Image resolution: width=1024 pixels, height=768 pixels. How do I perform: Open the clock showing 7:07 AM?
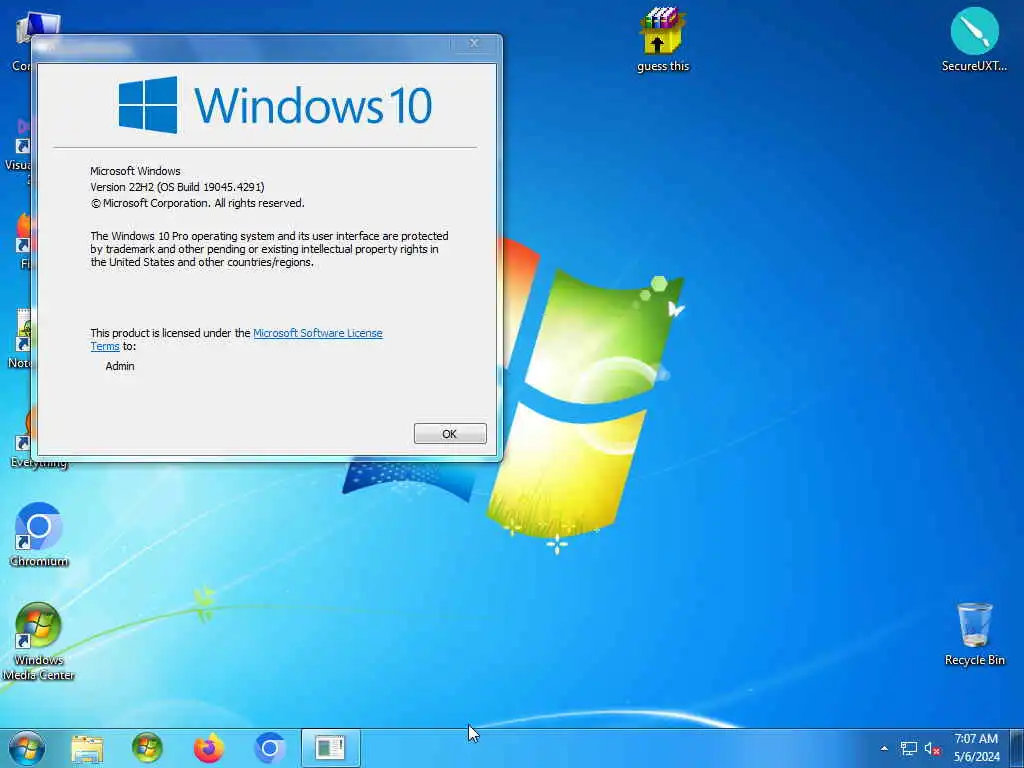(x=976, y=748)
